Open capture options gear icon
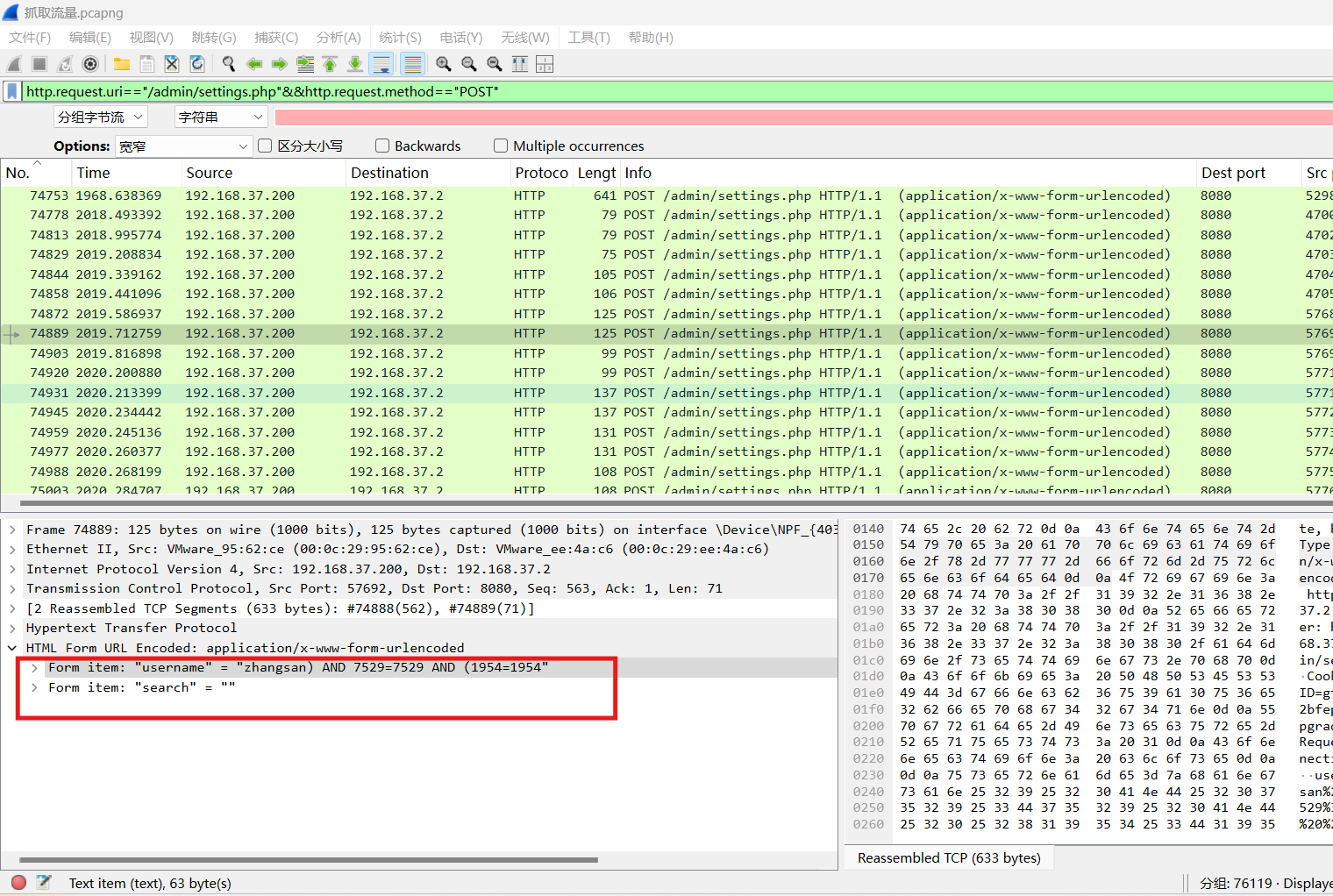The image size is (1333, 896). (x=90, y=64)
